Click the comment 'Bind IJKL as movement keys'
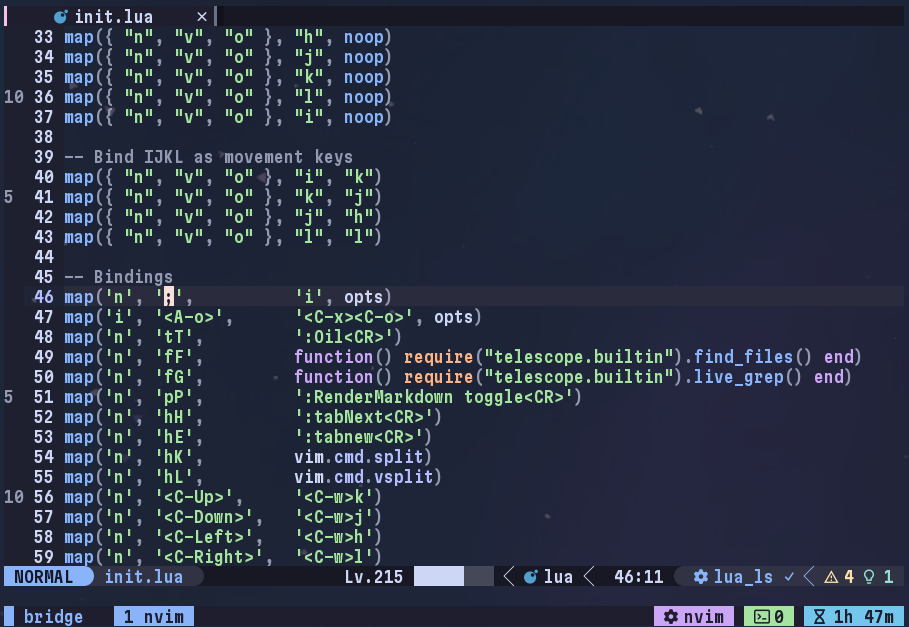909x627 pixels. pos(223,157)
